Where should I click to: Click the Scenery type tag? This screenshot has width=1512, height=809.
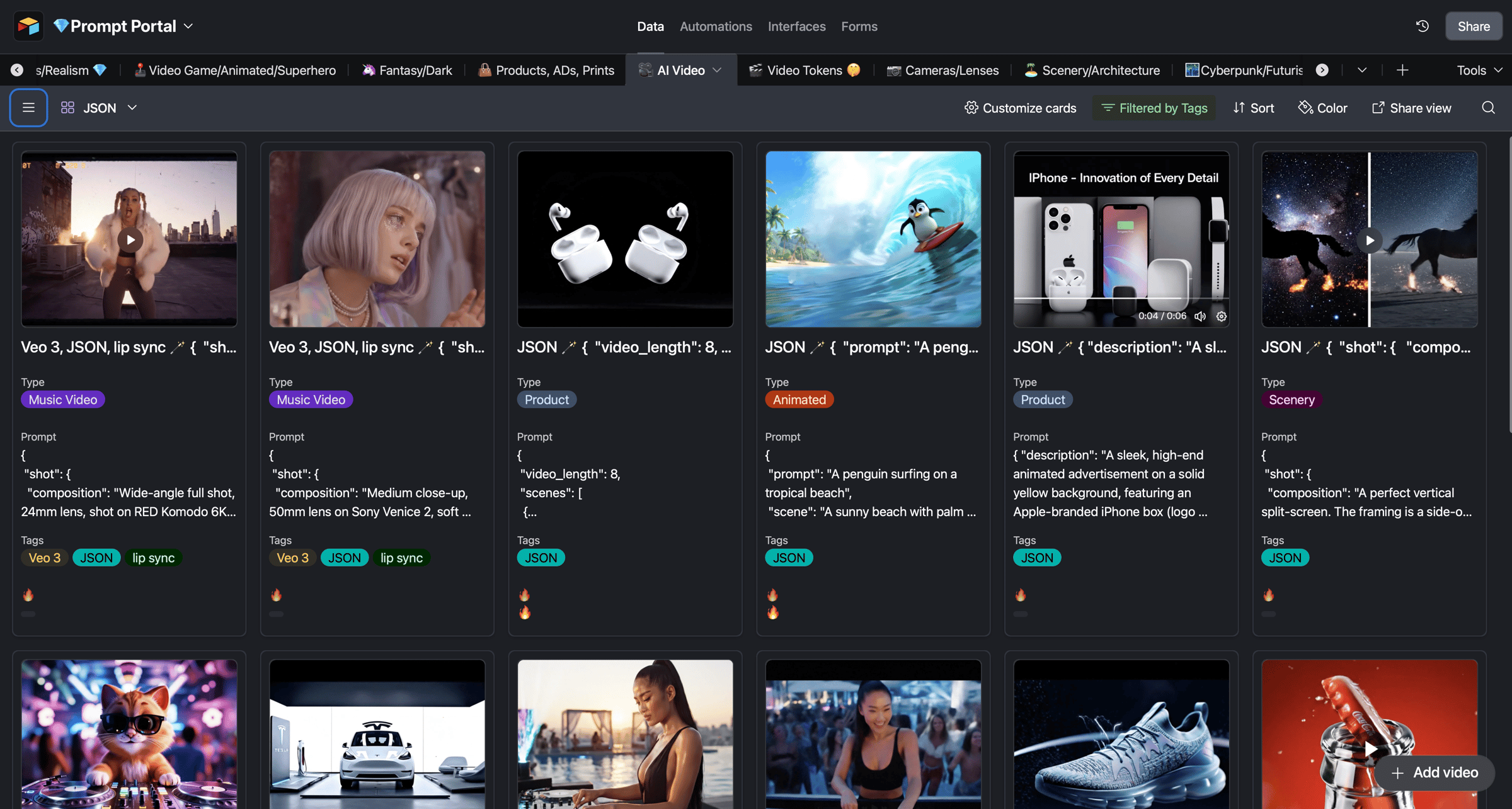pyautogui.click(x=1291, y=399)
